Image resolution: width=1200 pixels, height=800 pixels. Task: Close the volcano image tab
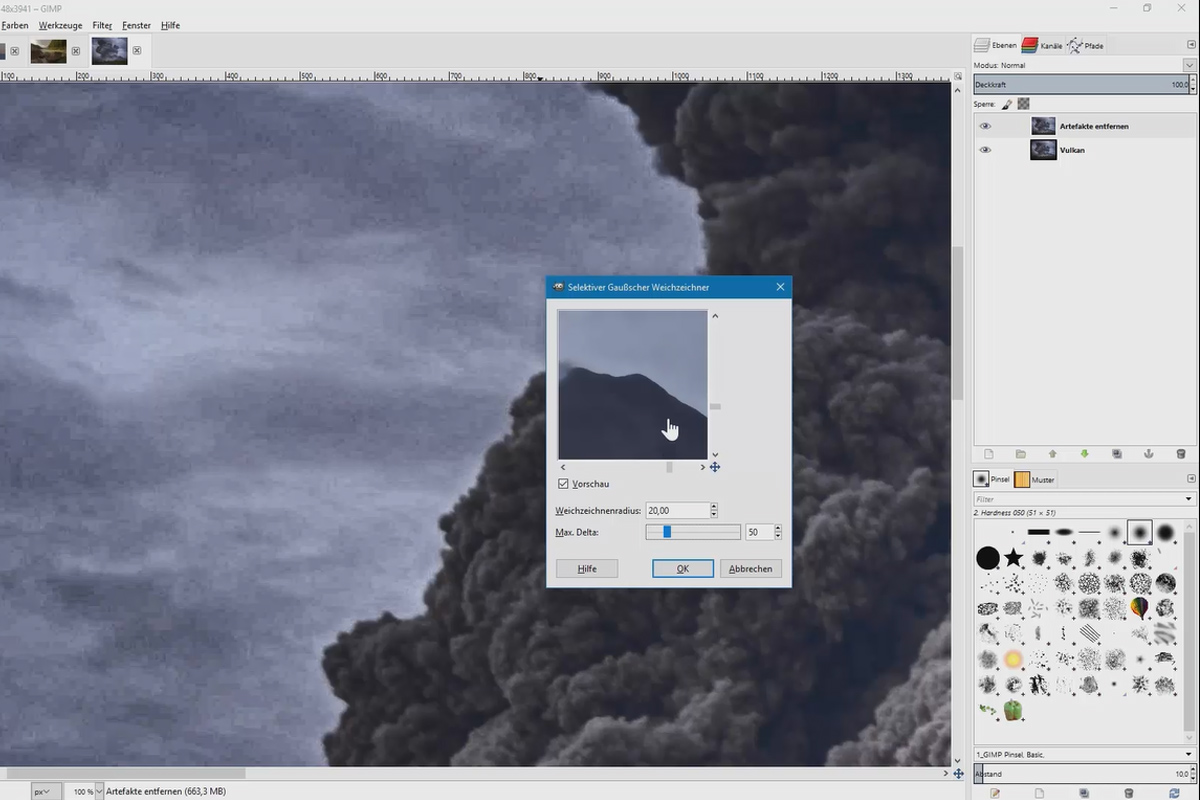tap(137, 50)
